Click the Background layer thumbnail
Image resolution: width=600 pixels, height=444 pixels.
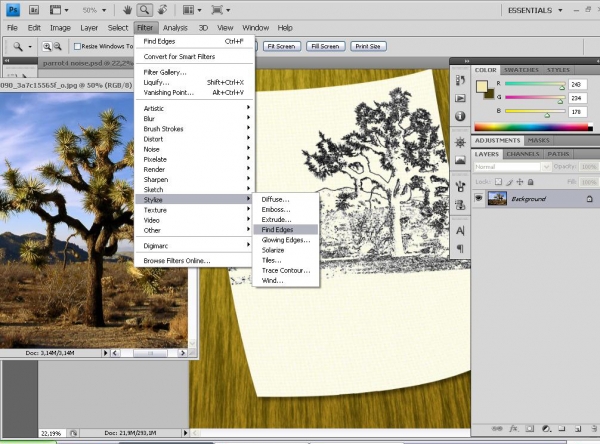(x=497, y=199)
